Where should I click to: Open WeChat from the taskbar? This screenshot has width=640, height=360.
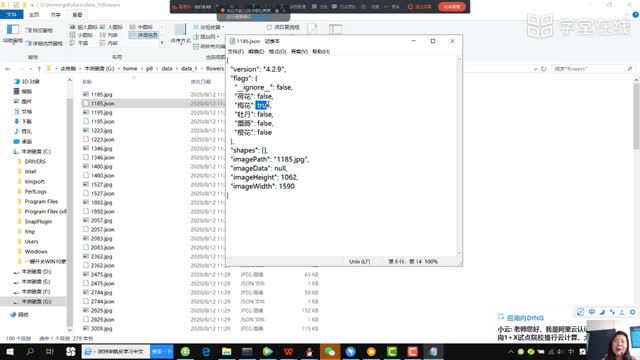tap(330, 351)
